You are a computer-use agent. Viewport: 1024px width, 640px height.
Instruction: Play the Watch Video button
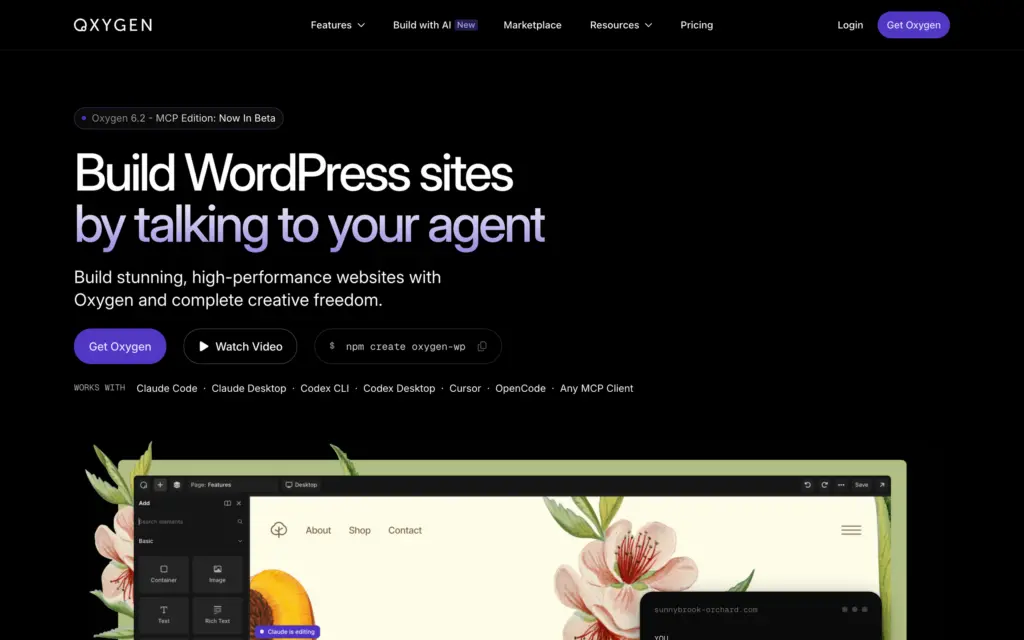[240, 346]
